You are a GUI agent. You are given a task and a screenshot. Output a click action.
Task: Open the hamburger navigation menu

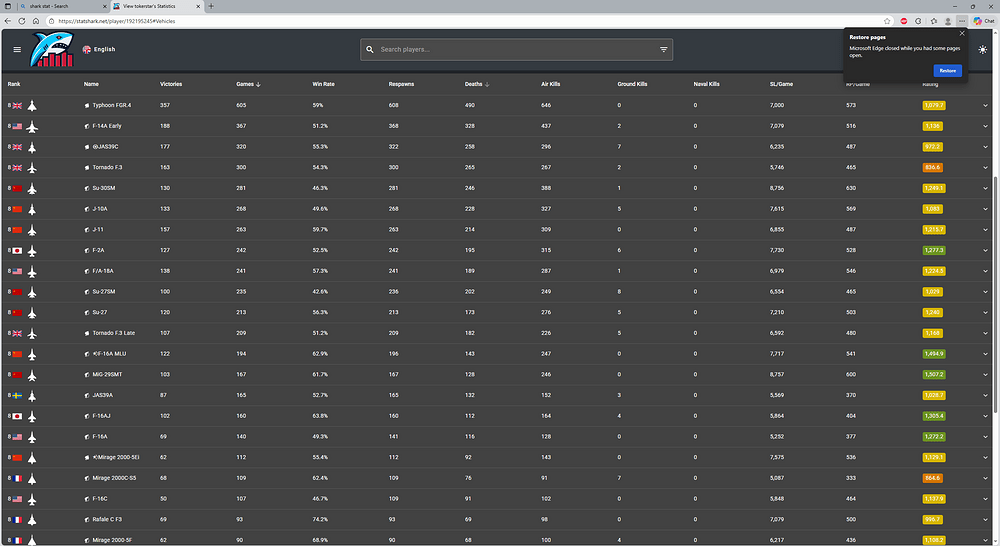click(17, 49)
